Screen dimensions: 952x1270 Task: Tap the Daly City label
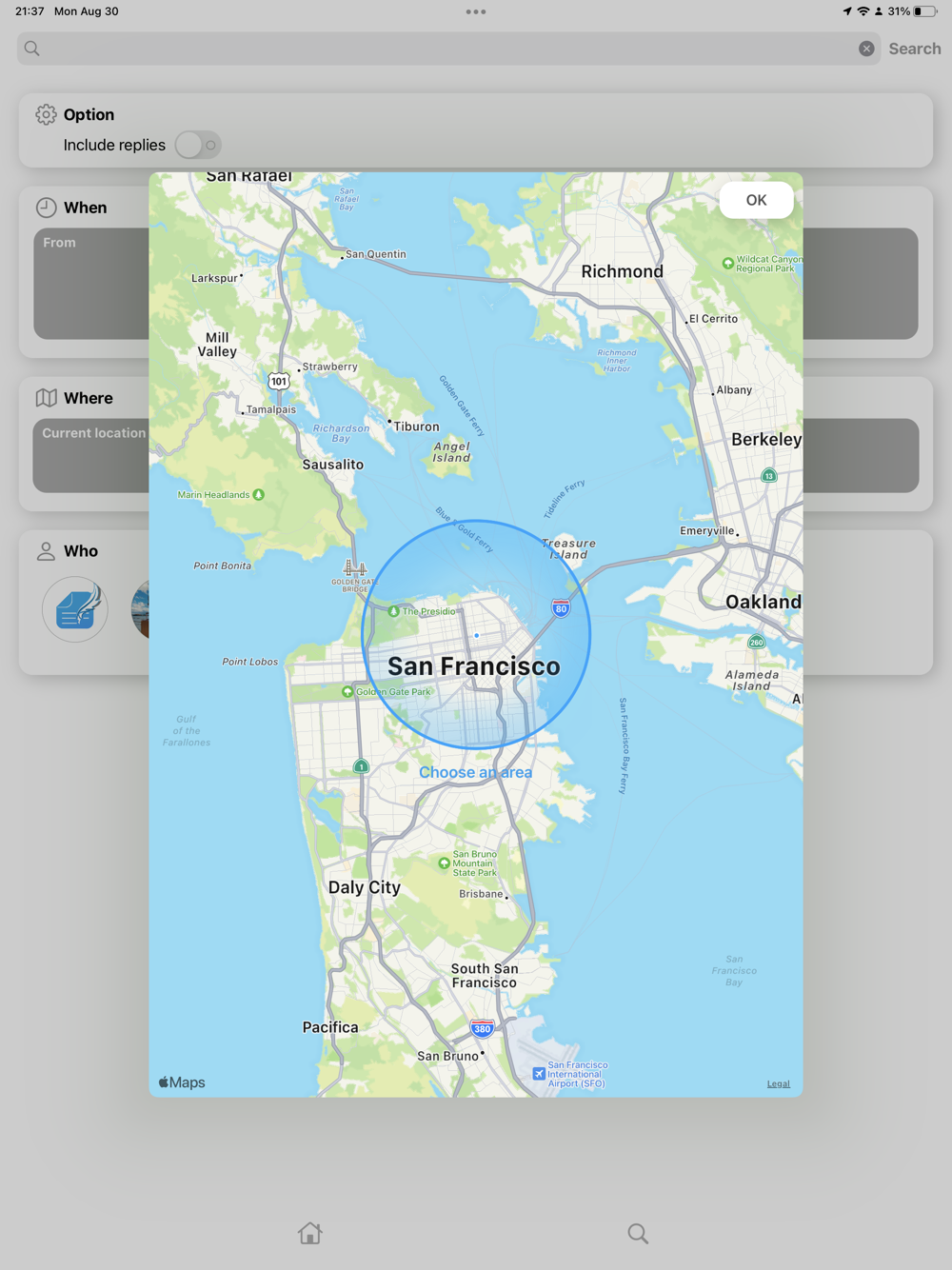(x=365, y=887)
